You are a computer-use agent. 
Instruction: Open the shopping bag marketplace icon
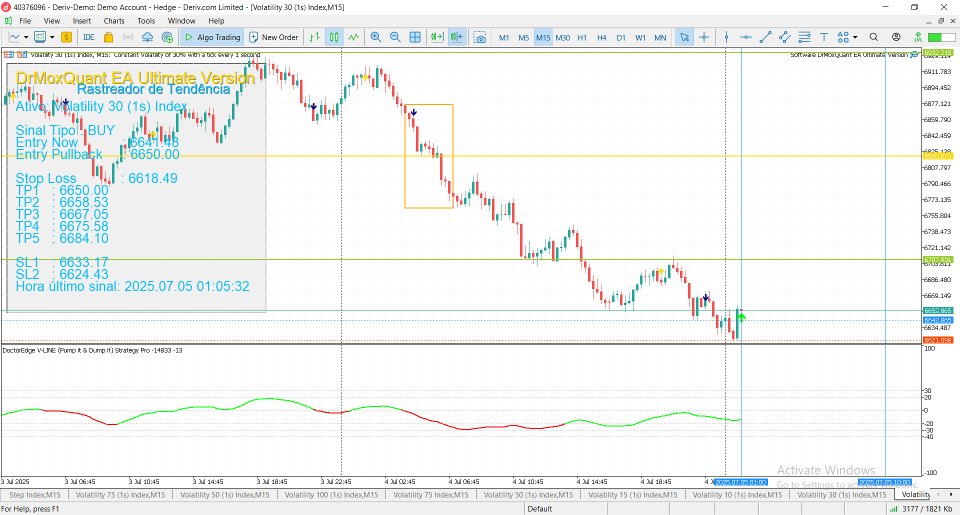108,37
